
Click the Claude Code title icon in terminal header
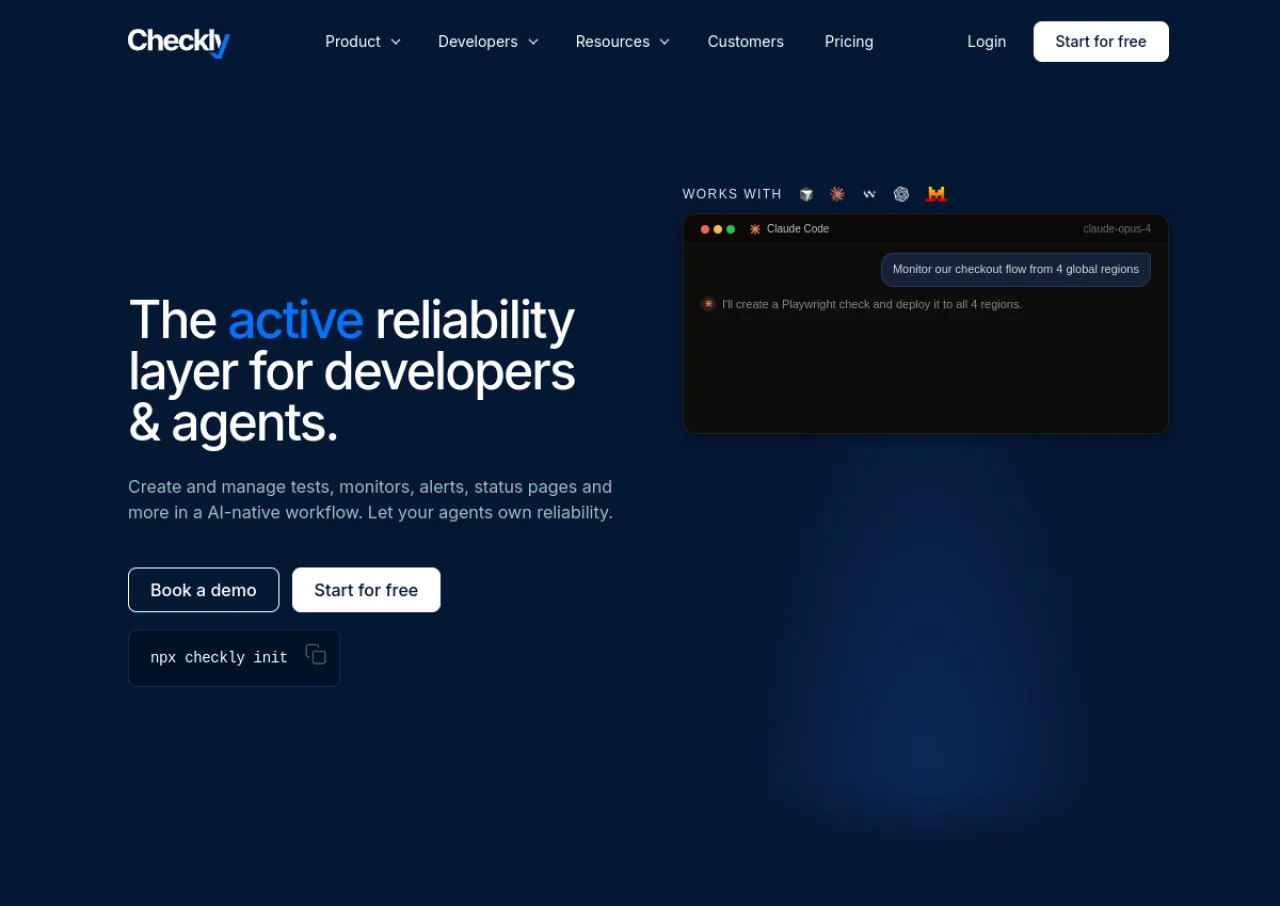tap(755, 229)
